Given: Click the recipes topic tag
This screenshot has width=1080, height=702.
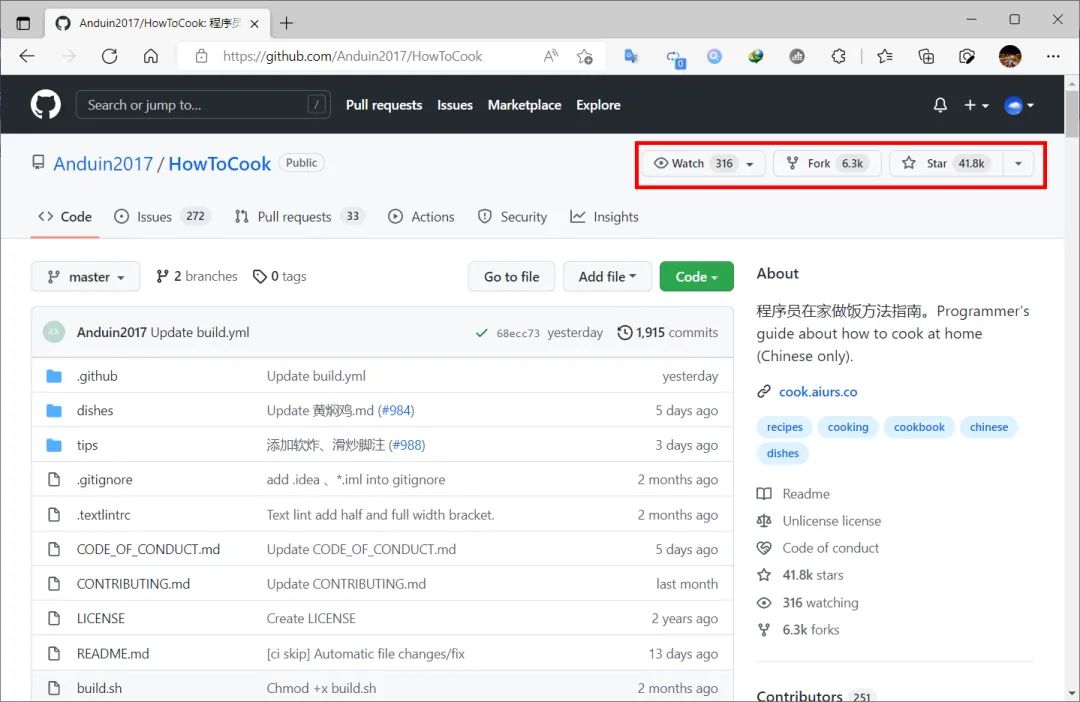Looking at the screenshot, I should [785, 426].
